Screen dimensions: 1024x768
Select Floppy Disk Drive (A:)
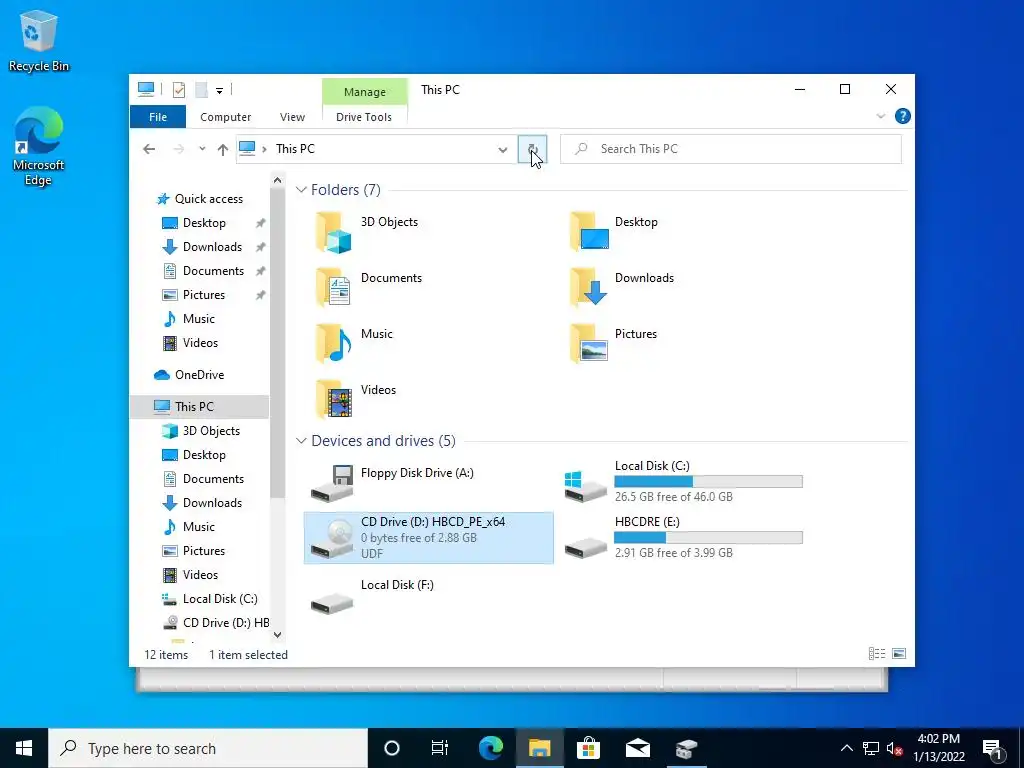[x=392, y=483]
